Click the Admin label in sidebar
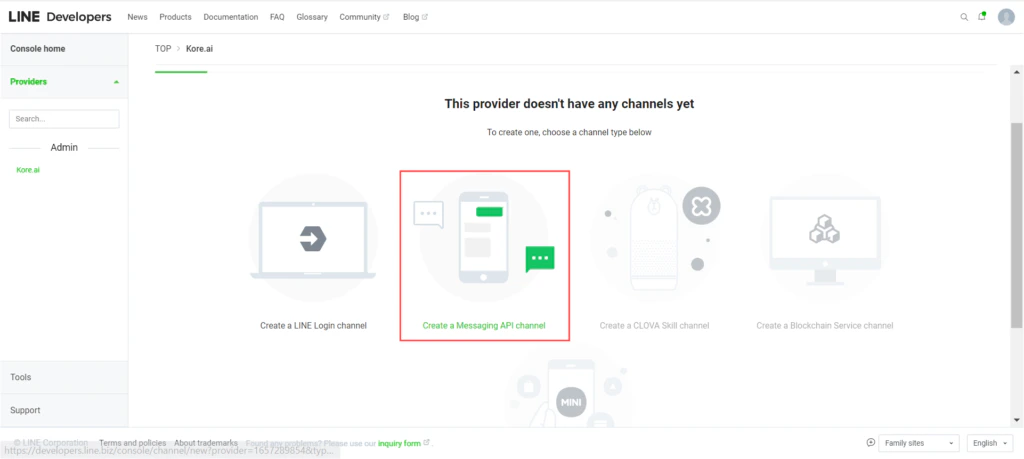 (64, 148)
